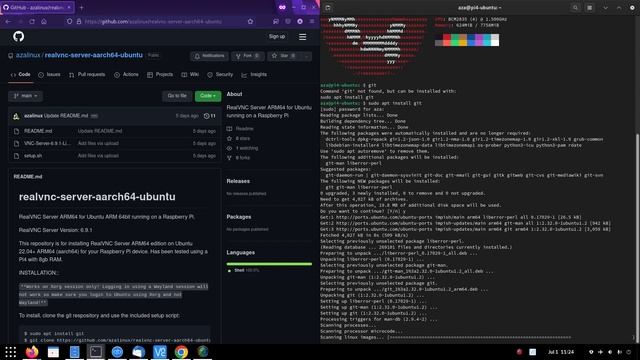Close the GitHub browser tab
The width and height of the screenshot is (640, 360).
(69, 7)
